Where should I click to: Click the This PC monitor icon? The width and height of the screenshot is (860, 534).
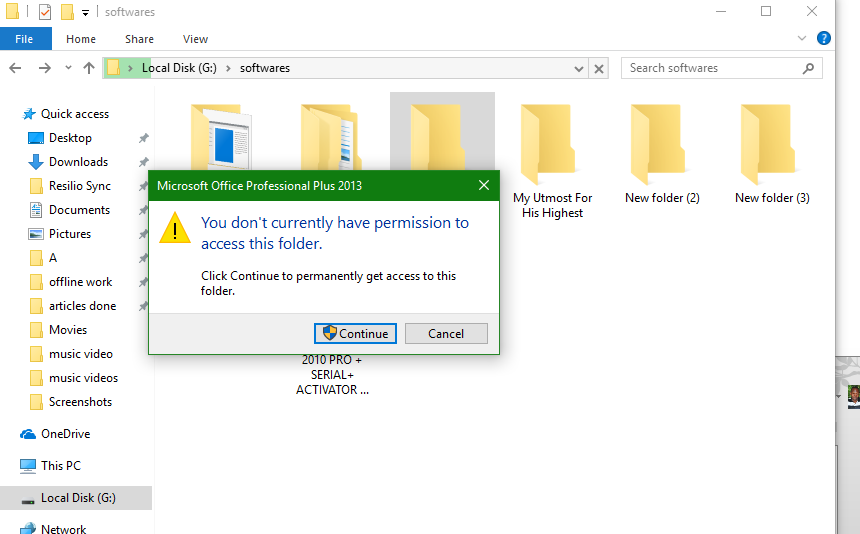(28, 466)
